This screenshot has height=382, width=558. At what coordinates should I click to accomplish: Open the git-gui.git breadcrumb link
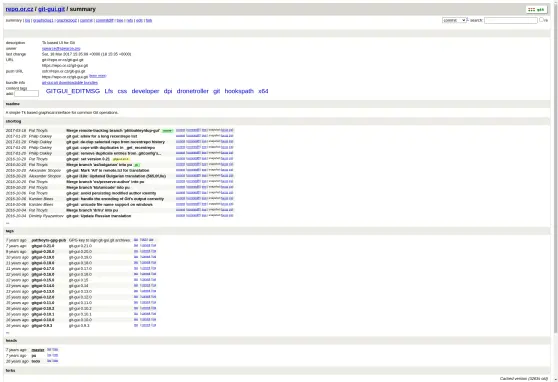(52, 9)
